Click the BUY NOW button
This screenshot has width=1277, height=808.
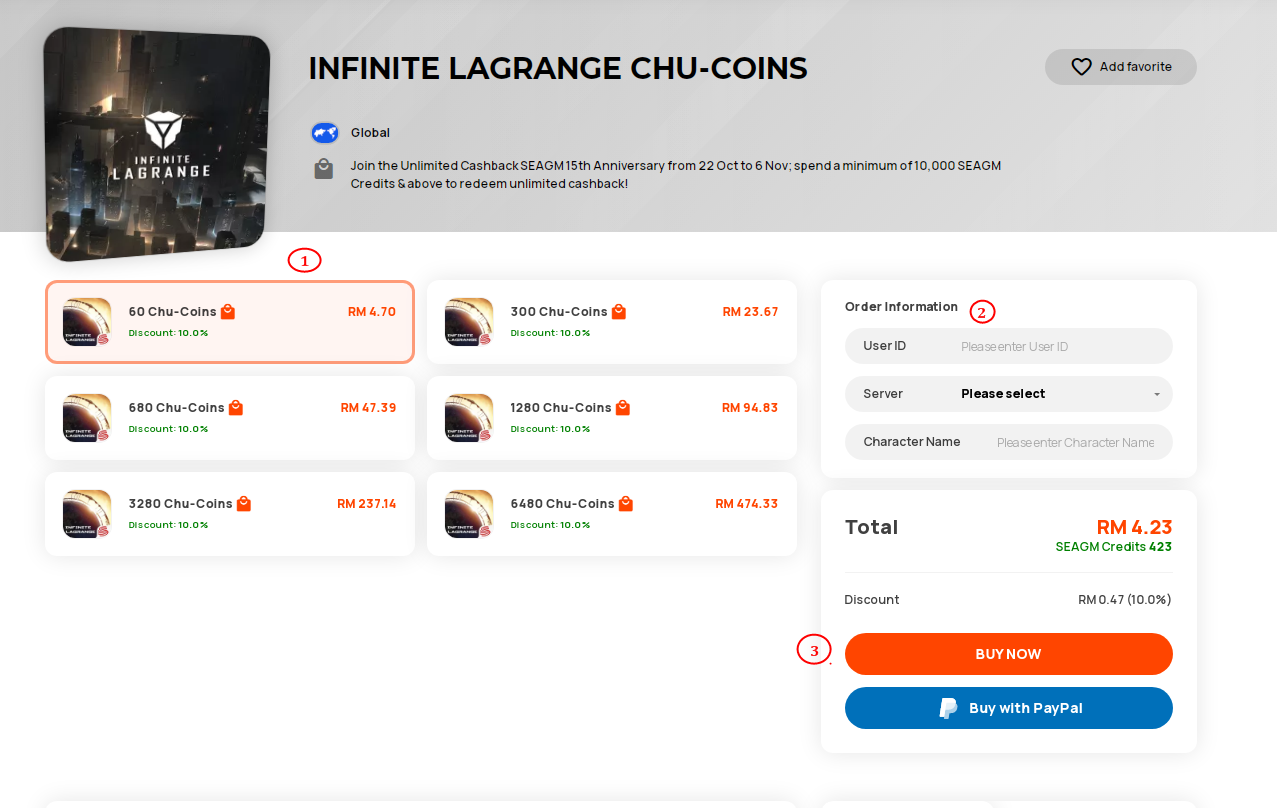click(x=1009, y=654)
